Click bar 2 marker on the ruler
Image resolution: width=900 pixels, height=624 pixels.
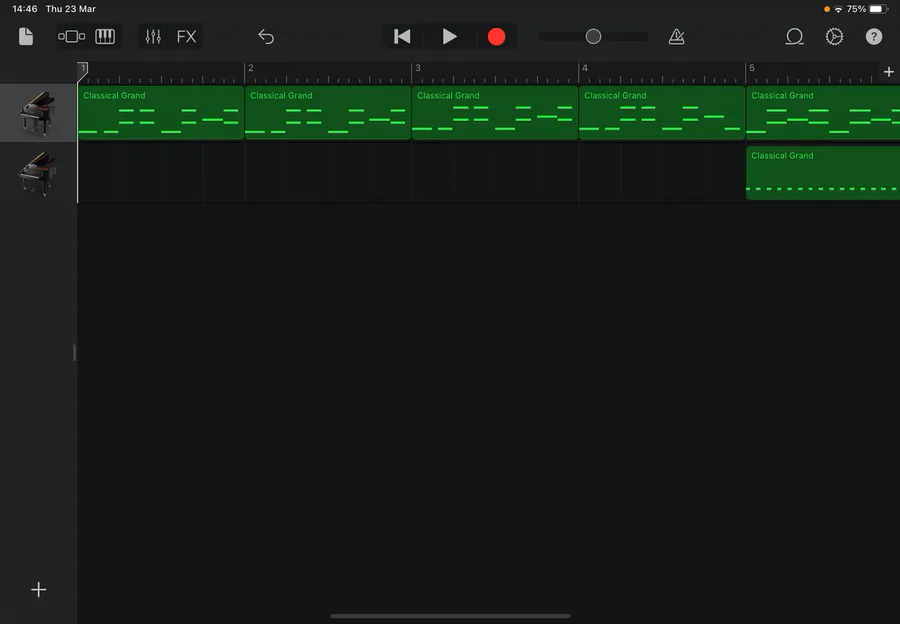250,68
